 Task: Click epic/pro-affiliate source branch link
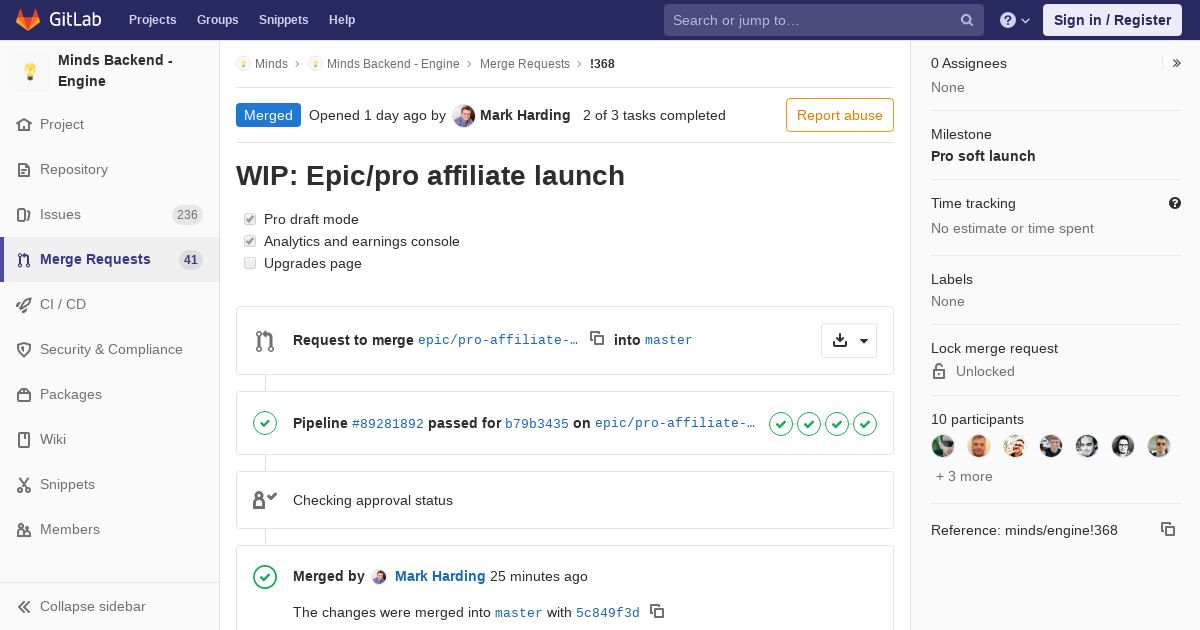[x=498, y=340]
